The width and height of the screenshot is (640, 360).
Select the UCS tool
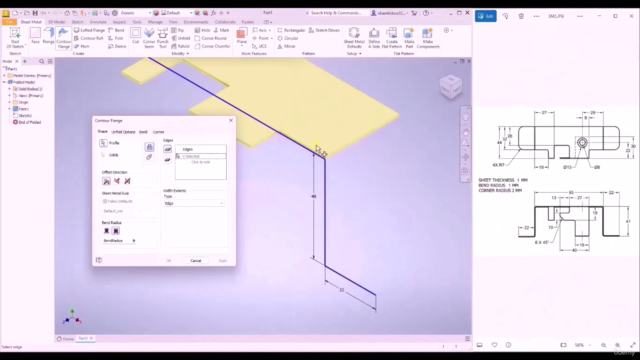click(259, 46)
